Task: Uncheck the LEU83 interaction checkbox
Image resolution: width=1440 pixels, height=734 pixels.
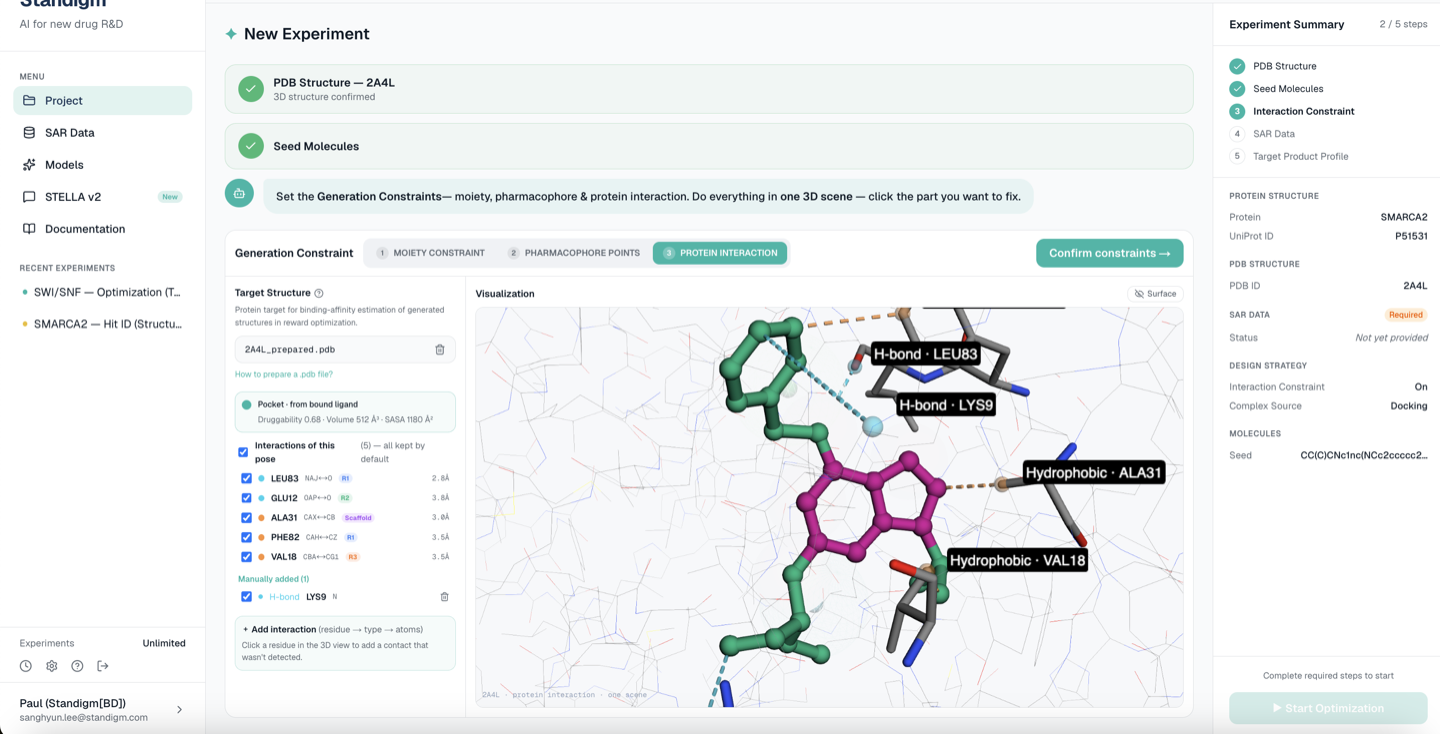Action: point(246,478)
